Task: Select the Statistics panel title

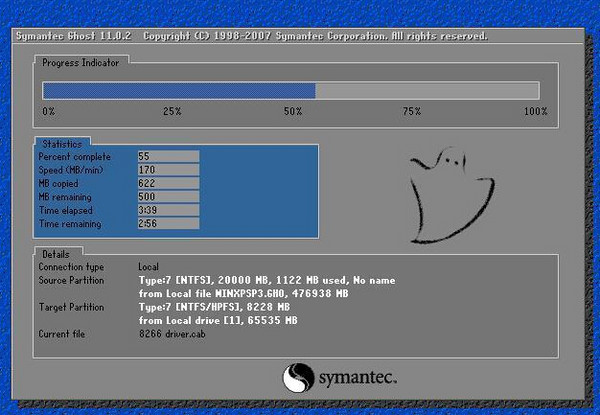Action: 62,144
